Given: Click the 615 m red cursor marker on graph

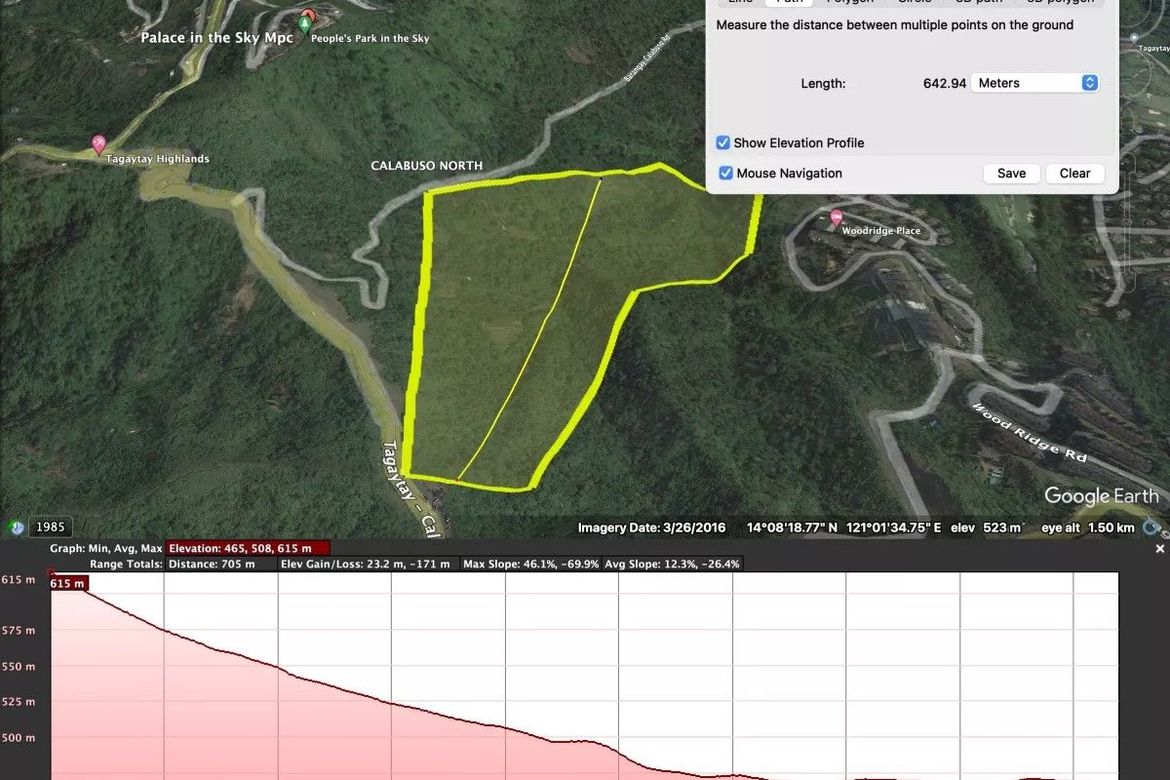Looking at the screenshot, I should click(68, 583).
